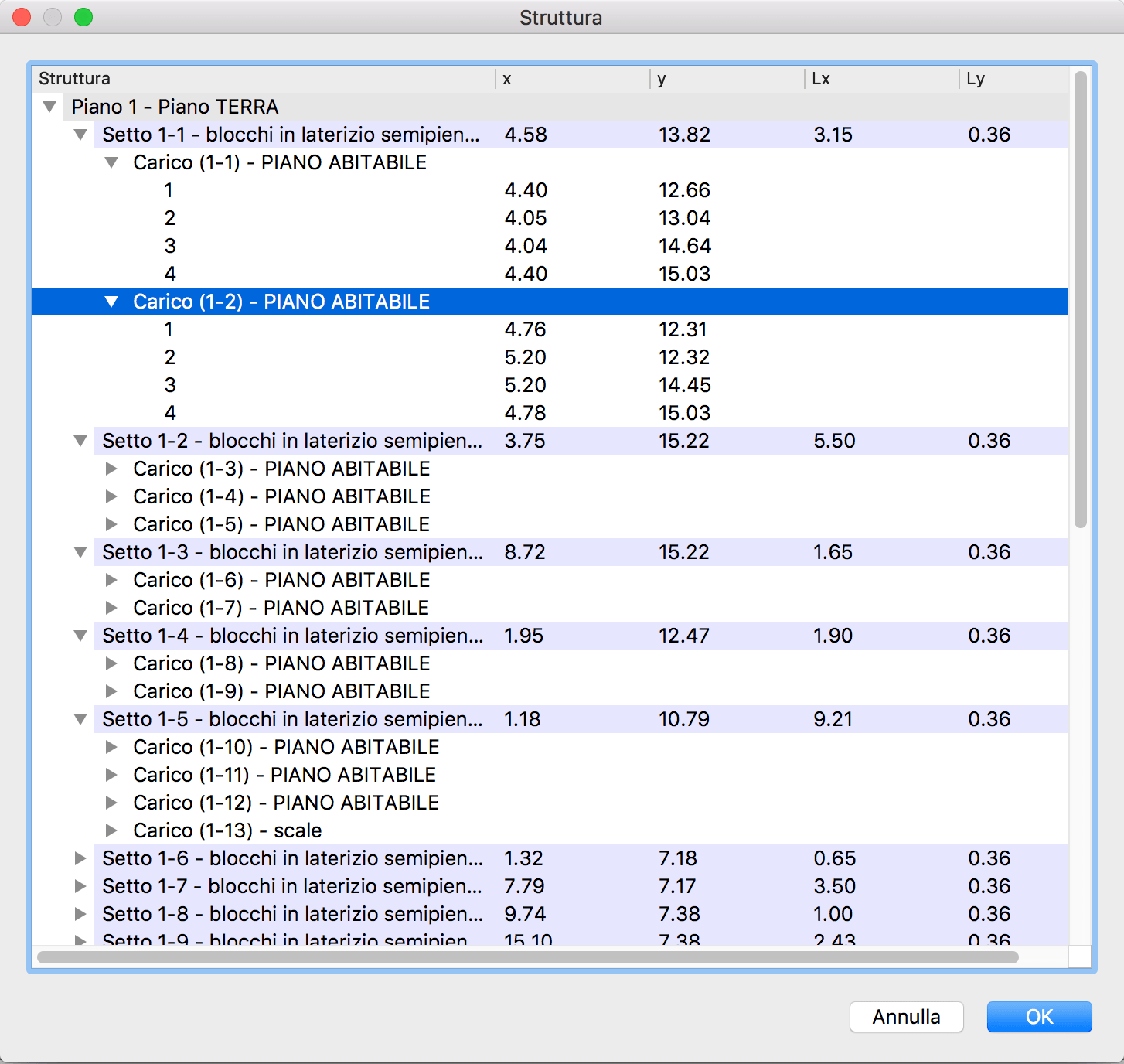Click y value 14.45 under Carico (1-2)
1124x1064 pixels.
click(x=685, y=385)
